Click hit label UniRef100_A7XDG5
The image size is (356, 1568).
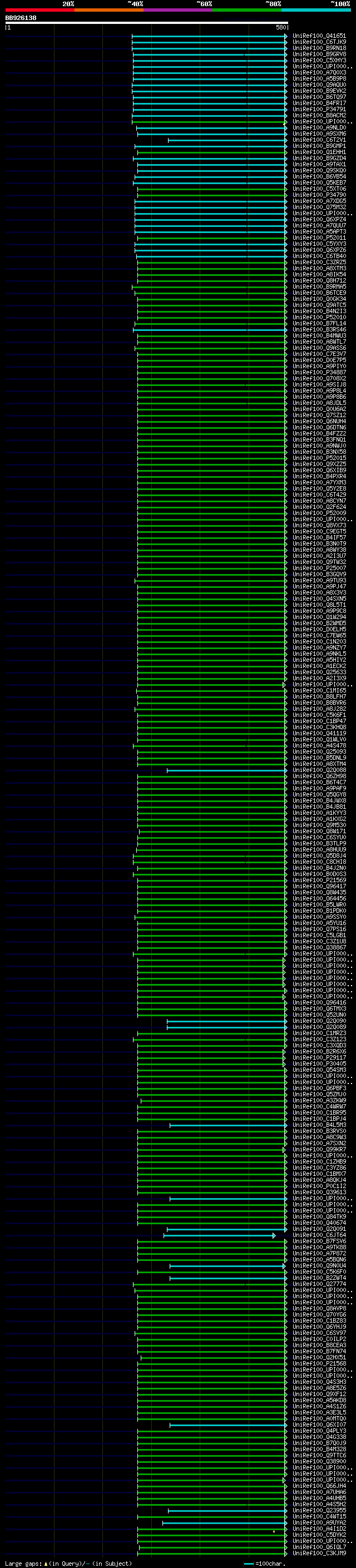click(319, 201)
